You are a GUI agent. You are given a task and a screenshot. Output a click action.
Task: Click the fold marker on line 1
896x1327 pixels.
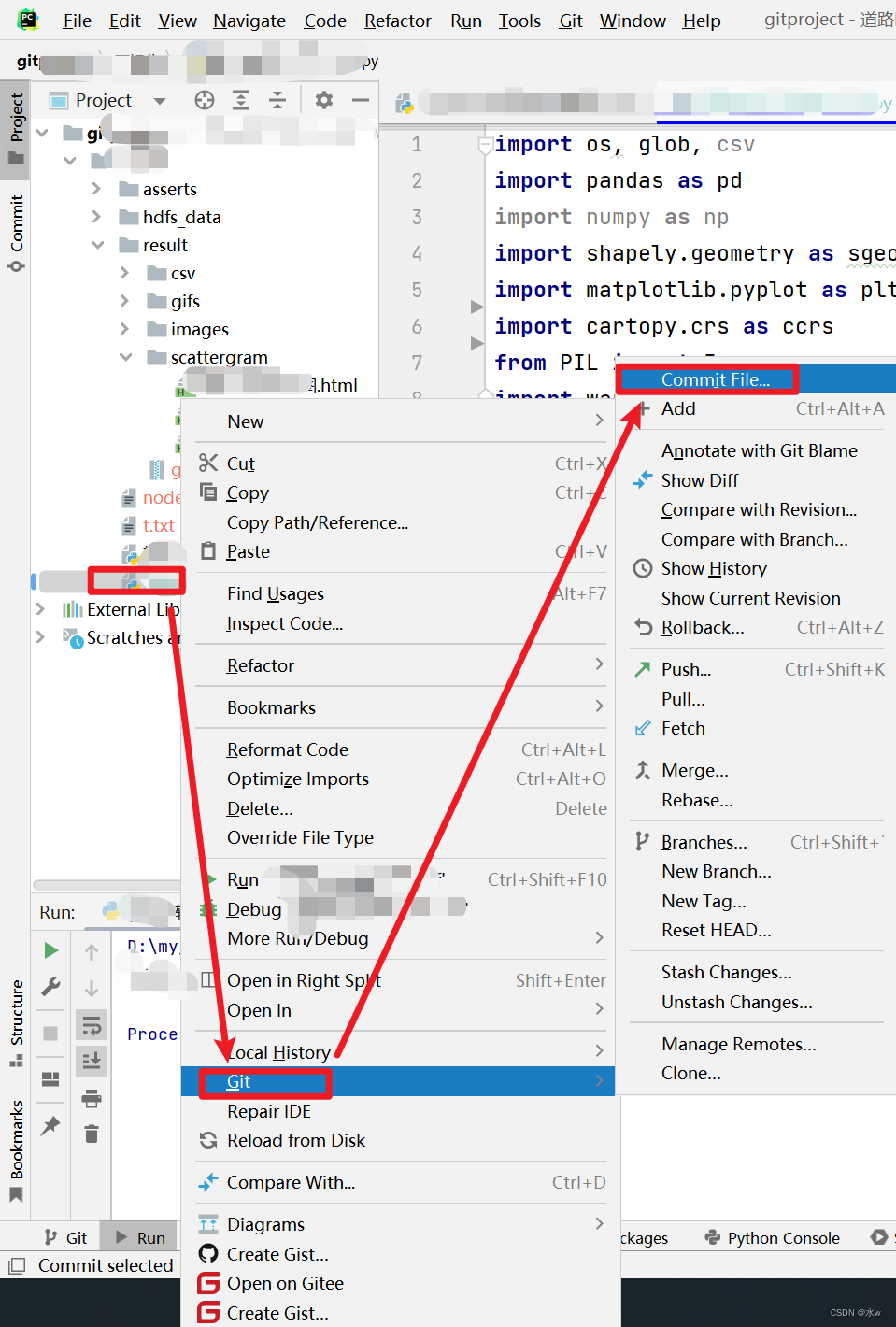[x=485, y=145]
